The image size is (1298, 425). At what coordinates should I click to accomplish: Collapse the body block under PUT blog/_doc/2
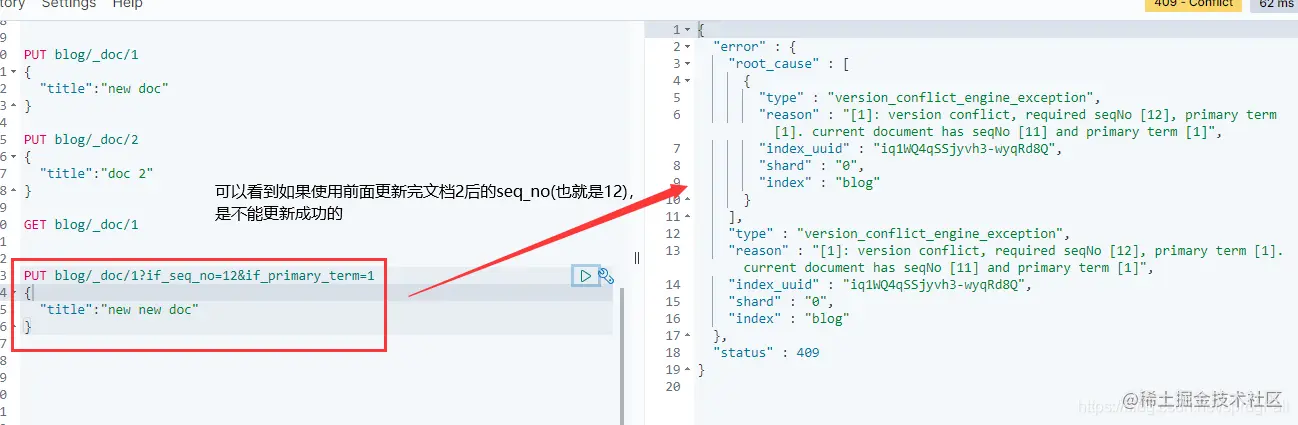(13, 157)
